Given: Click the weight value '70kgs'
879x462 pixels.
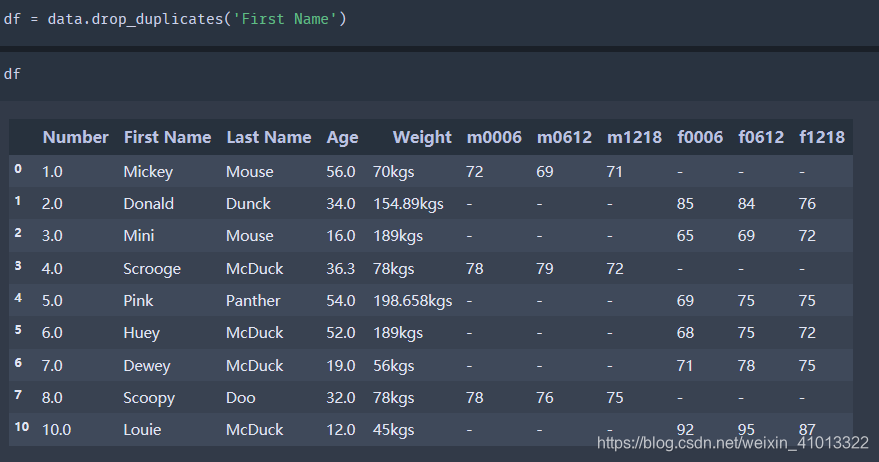Looking at the screenshot, I should click(x=393, y=172).
